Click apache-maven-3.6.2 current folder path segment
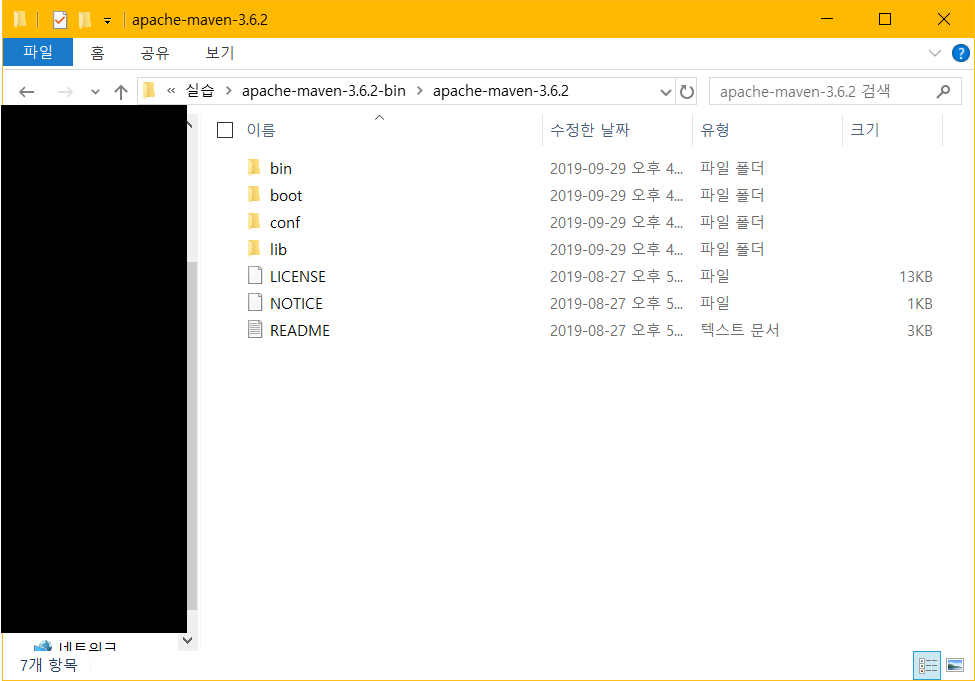Image resolution: width=975 pixels, height=681 pixels. coord(501,91)
